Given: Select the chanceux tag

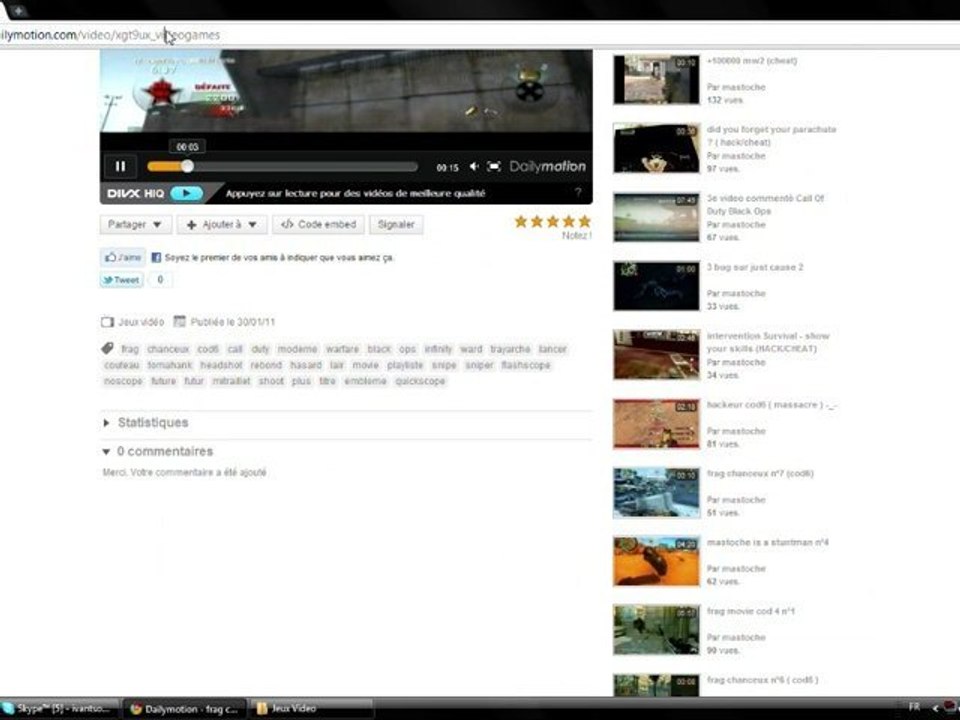Looking at the screenshot, I should (x=168, y=349).
